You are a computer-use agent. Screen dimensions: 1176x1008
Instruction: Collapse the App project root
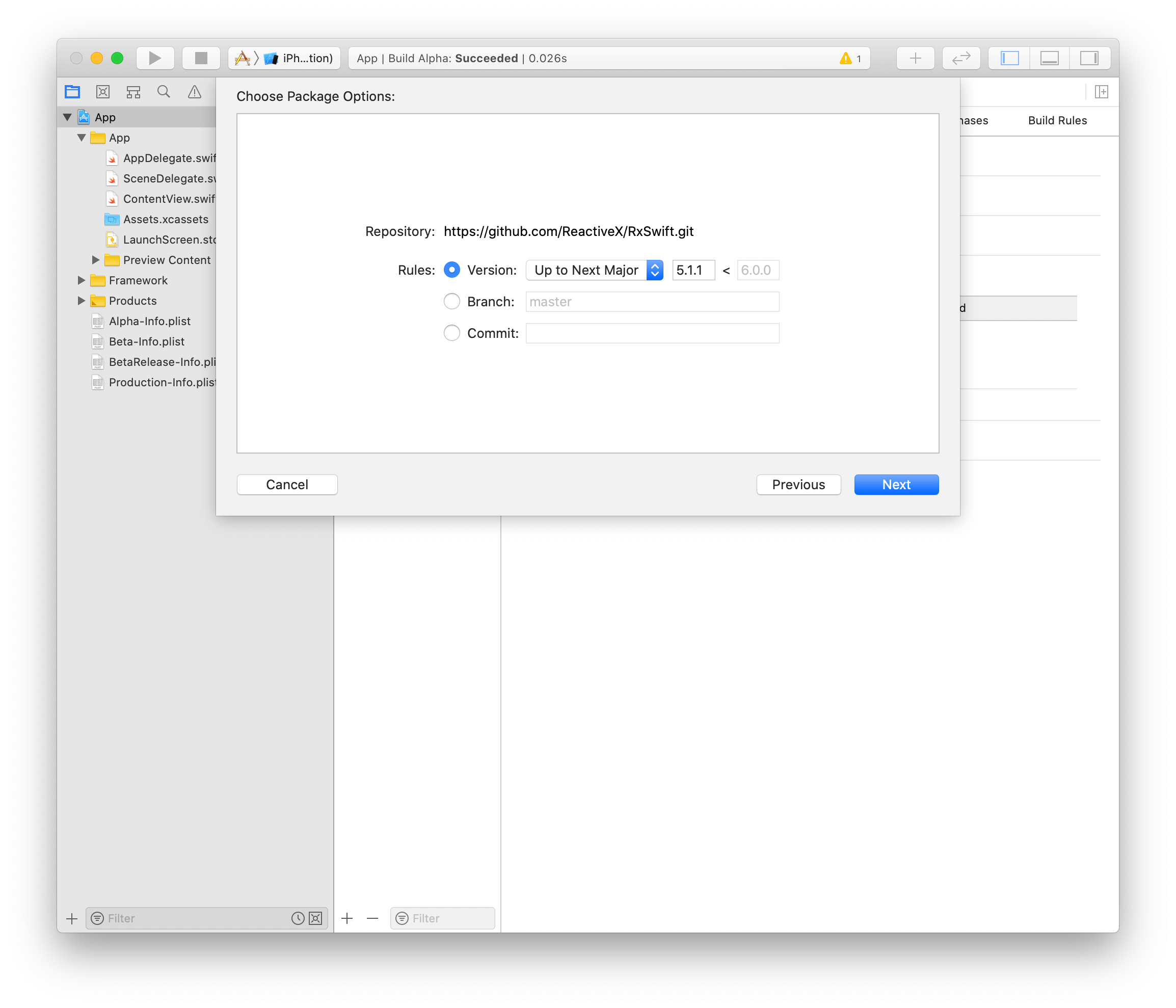click(x=68, y=118)
